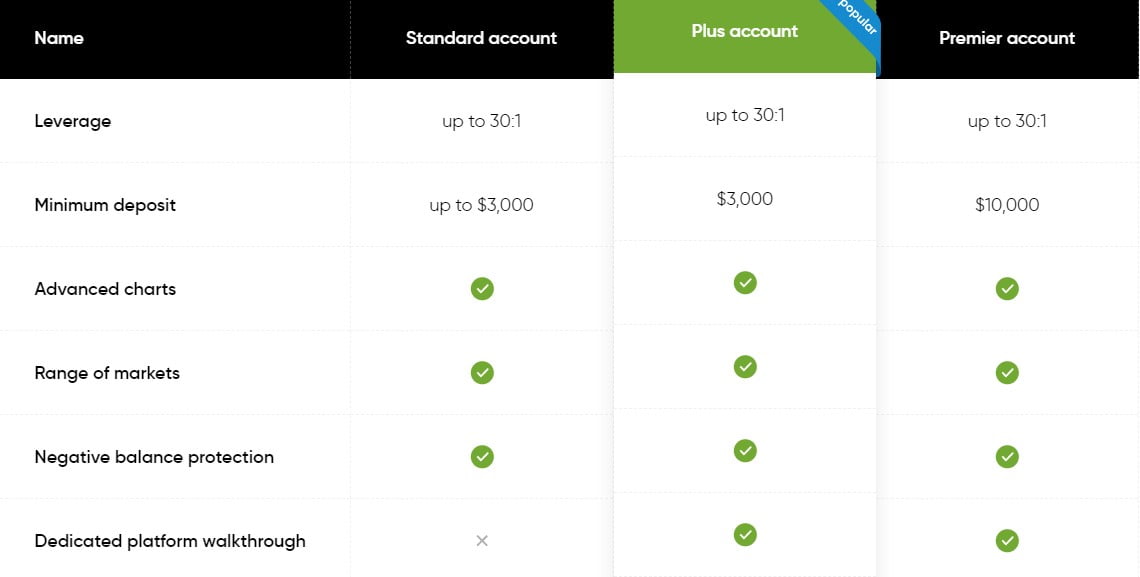
Task: Click the Leverage row label
Action: (73, 121)
